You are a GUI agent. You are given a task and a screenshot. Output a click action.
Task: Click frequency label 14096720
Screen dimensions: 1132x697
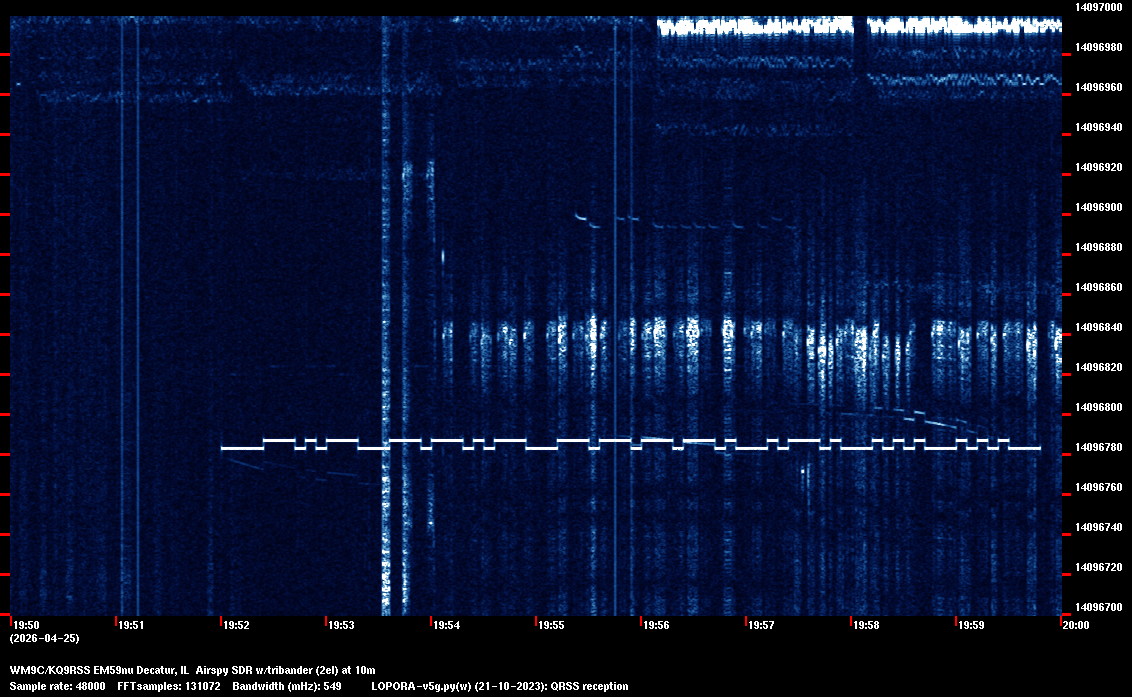pos(1099,568)
